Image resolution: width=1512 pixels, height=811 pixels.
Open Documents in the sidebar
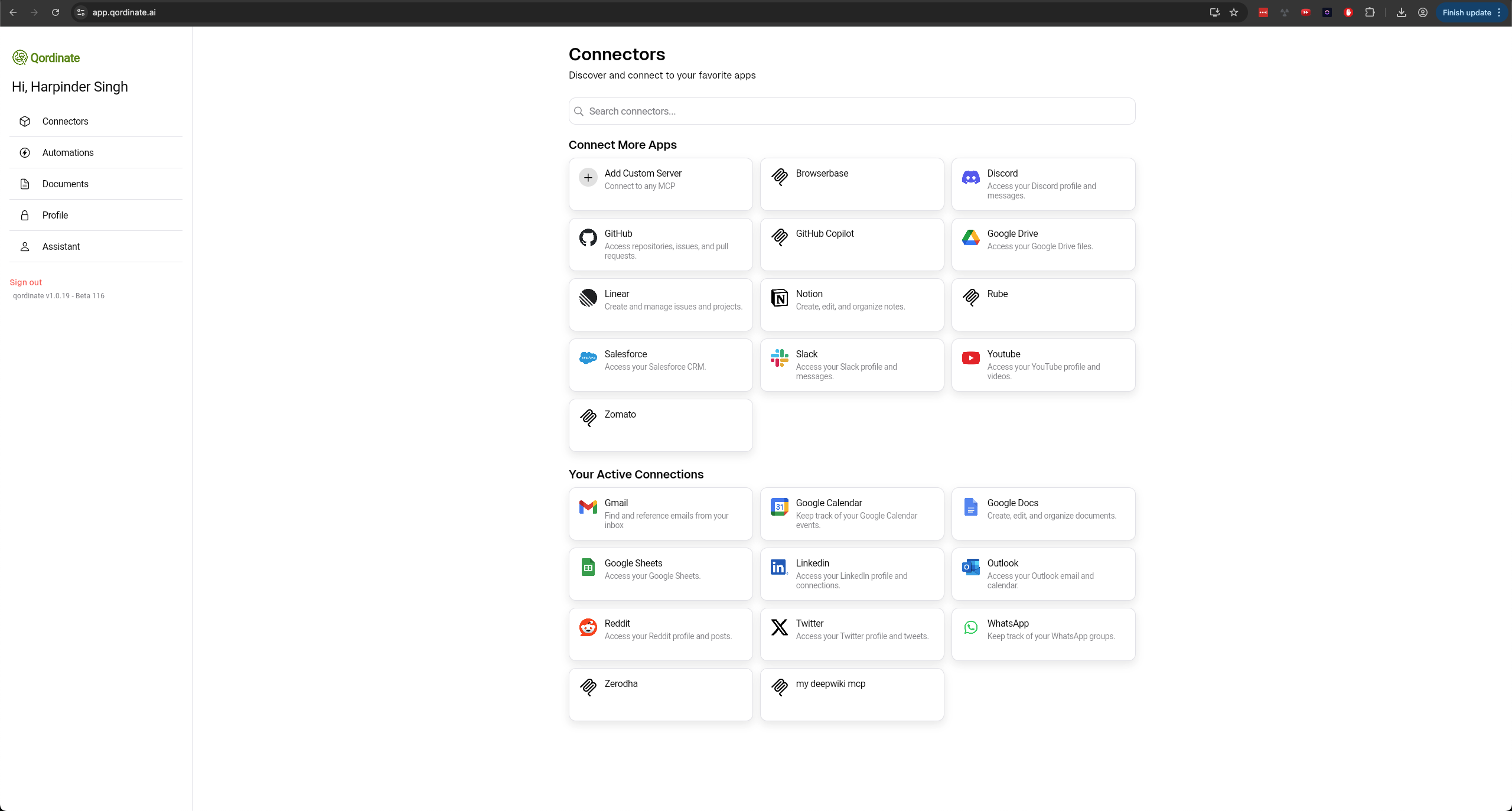pyautogui.click(x=96, y=184)
